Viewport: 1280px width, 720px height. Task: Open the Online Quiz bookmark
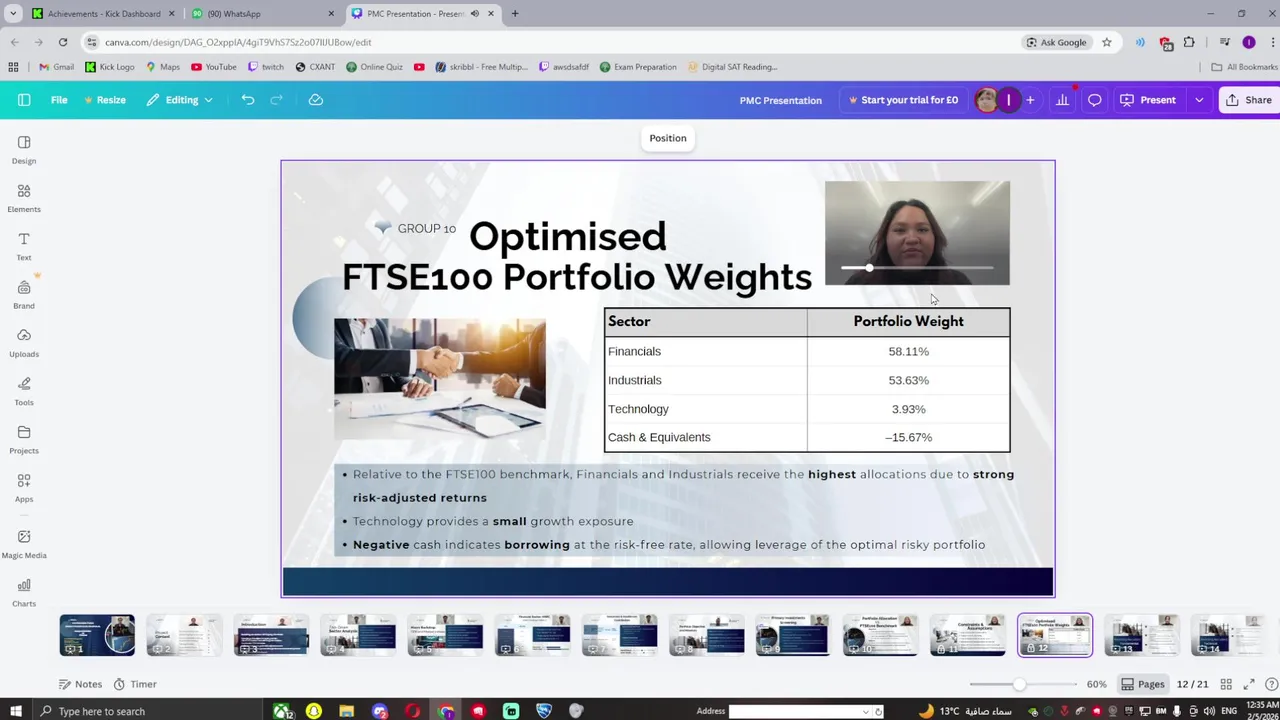pyautogui.click(x=374, y=67)
